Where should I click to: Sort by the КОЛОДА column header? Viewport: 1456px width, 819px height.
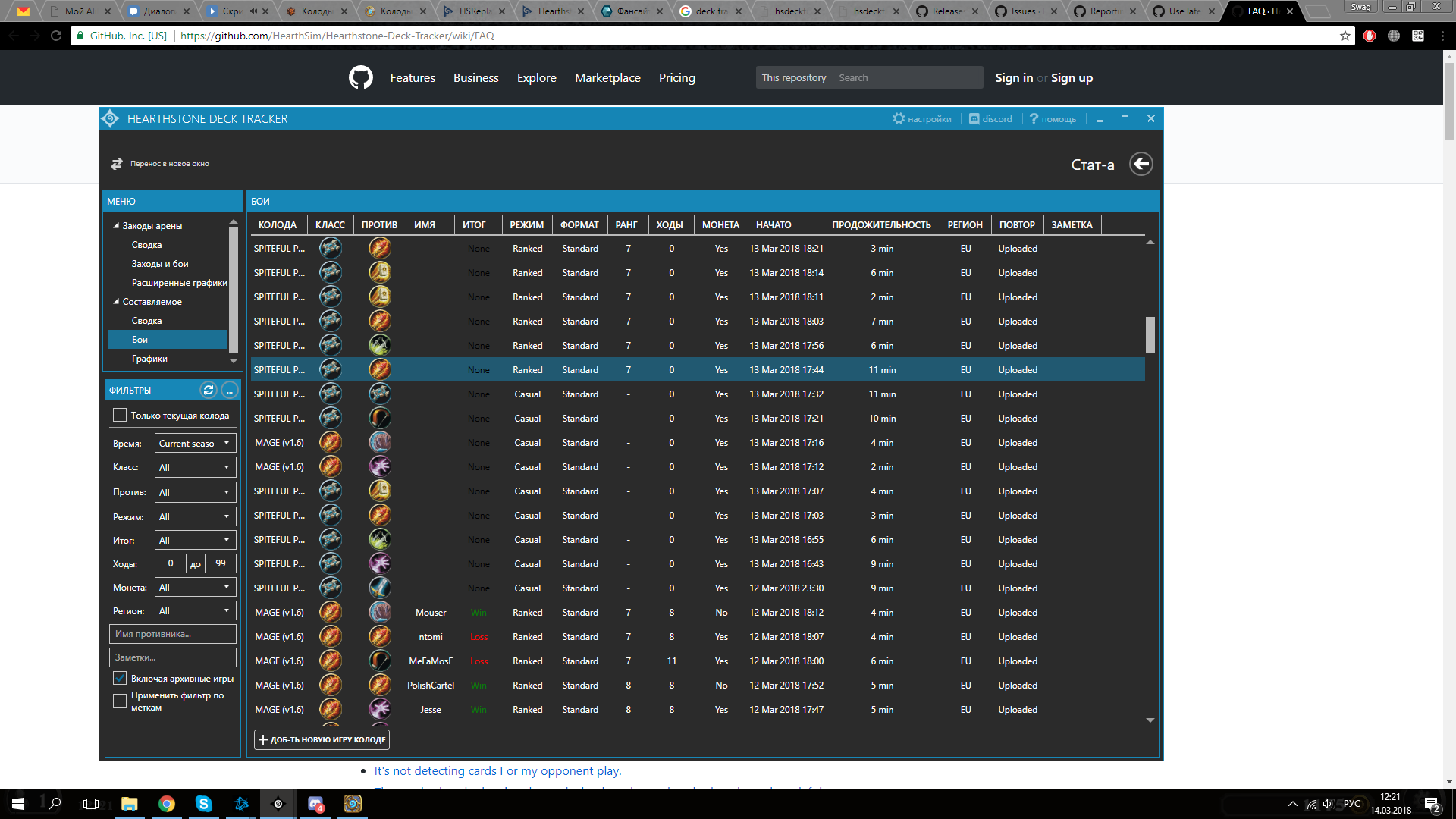pos(278,224)
